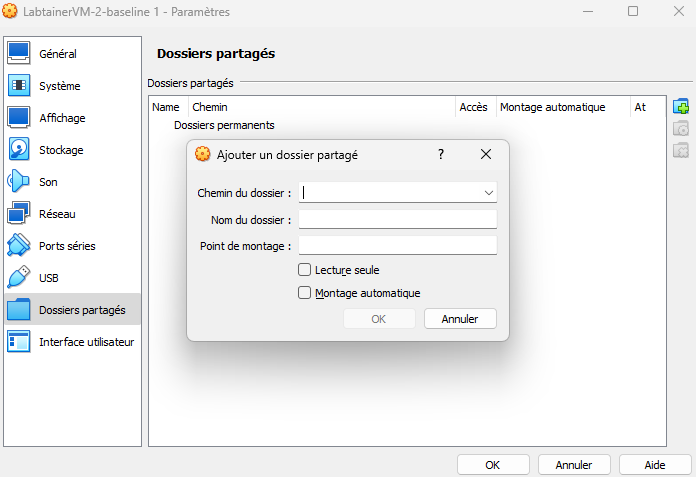Click the Nom du dossier field
Viewport: 696px width, 477px height.
[397, 219]
